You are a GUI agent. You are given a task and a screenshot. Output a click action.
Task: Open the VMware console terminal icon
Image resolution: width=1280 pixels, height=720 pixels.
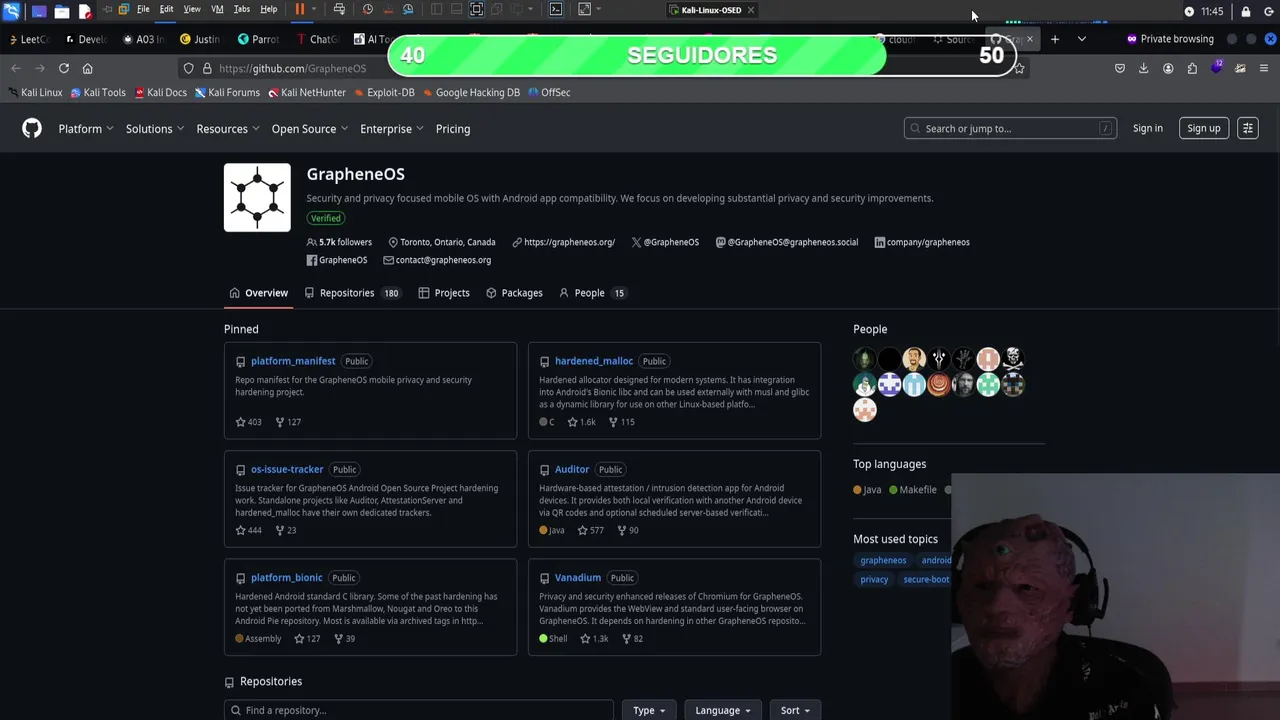(556, 9)
